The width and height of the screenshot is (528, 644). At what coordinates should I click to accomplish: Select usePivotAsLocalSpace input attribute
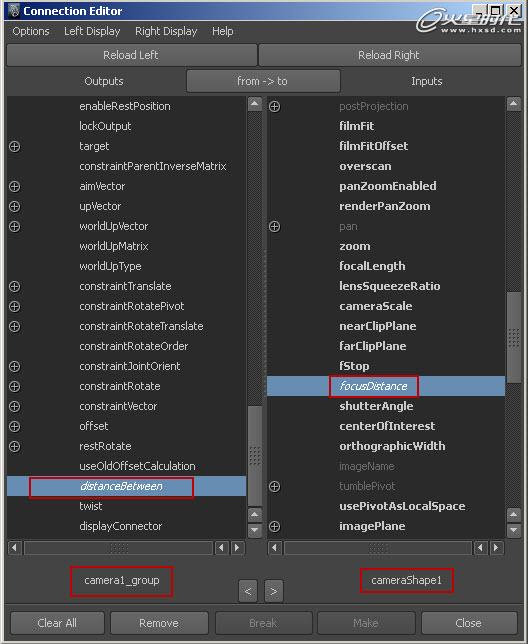pyautogui.click(x=402, y=506)
